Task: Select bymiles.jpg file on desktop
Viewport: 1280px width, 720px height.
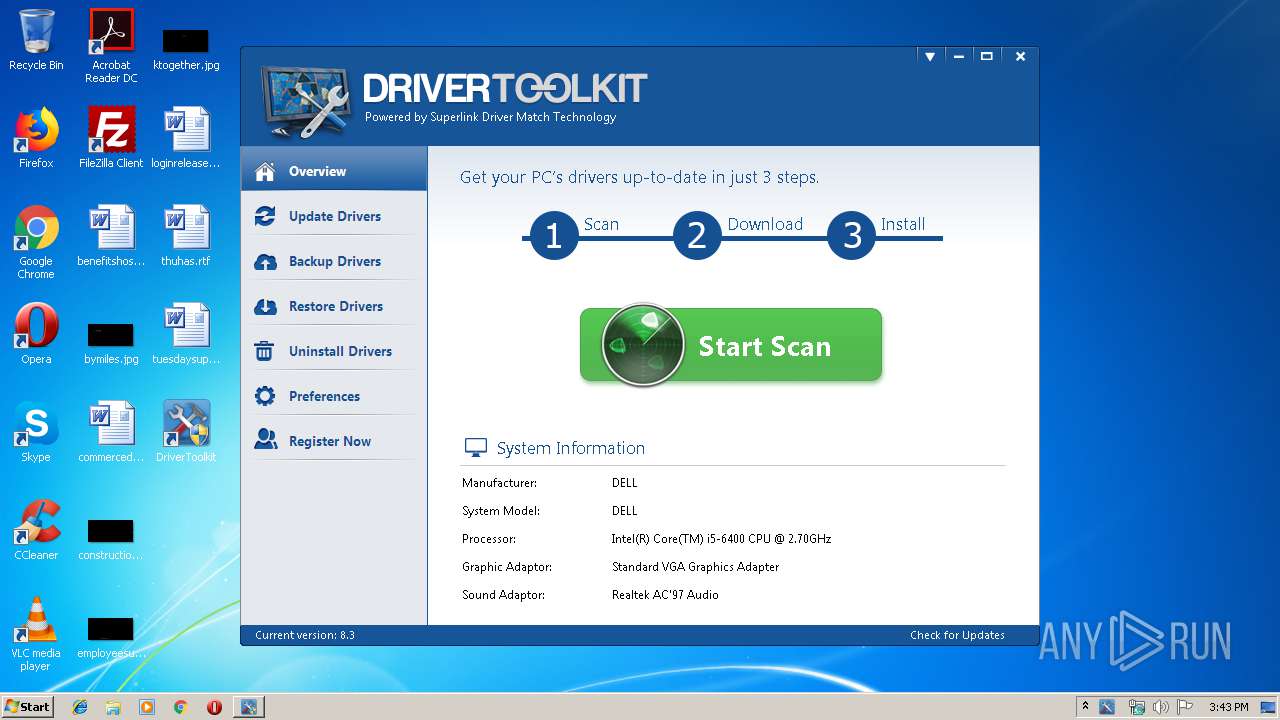Action: pos(111,343)
